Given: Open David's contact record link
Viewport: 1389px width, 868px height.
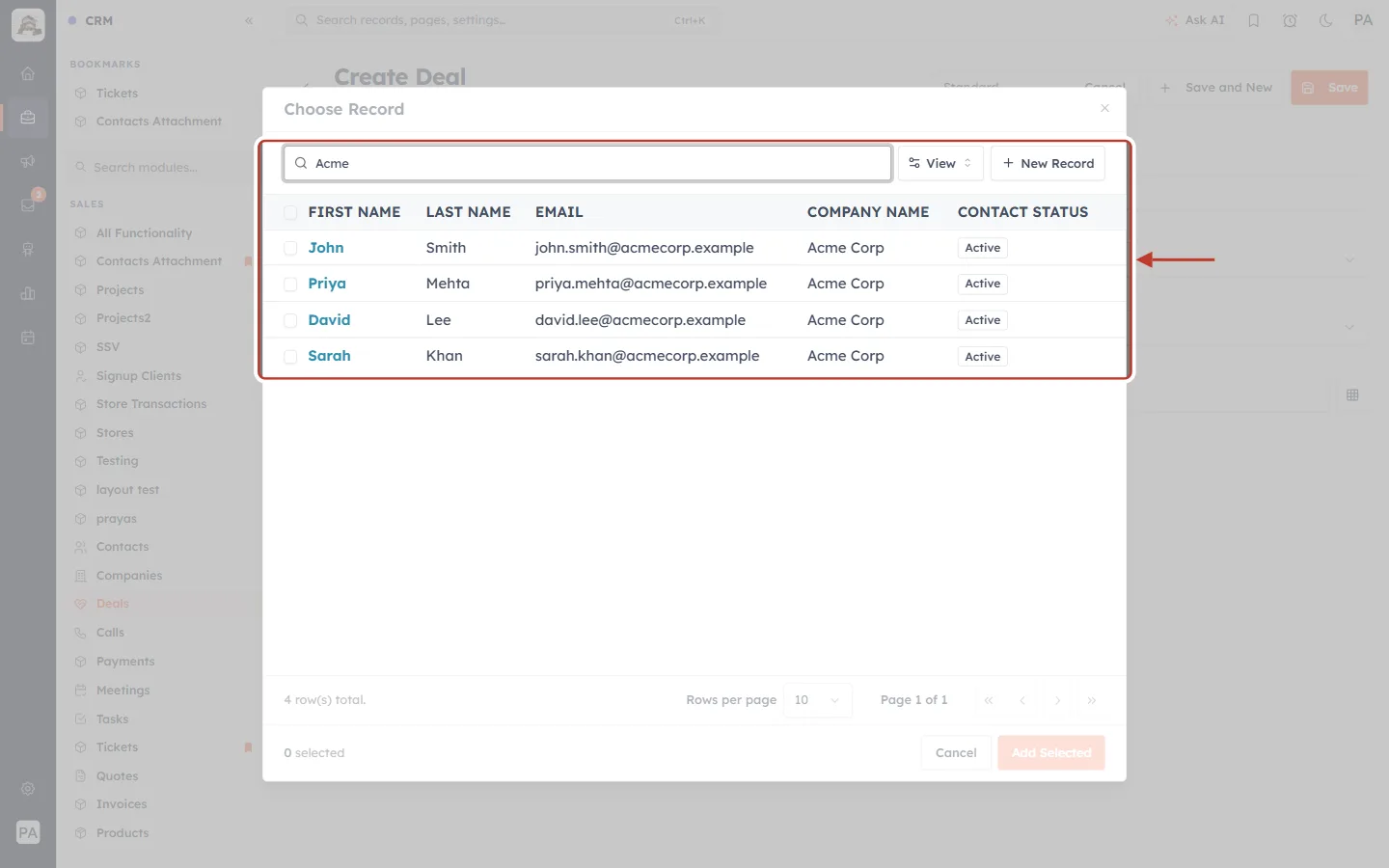Looking at the screenshot, I should (x=329, y=320).
